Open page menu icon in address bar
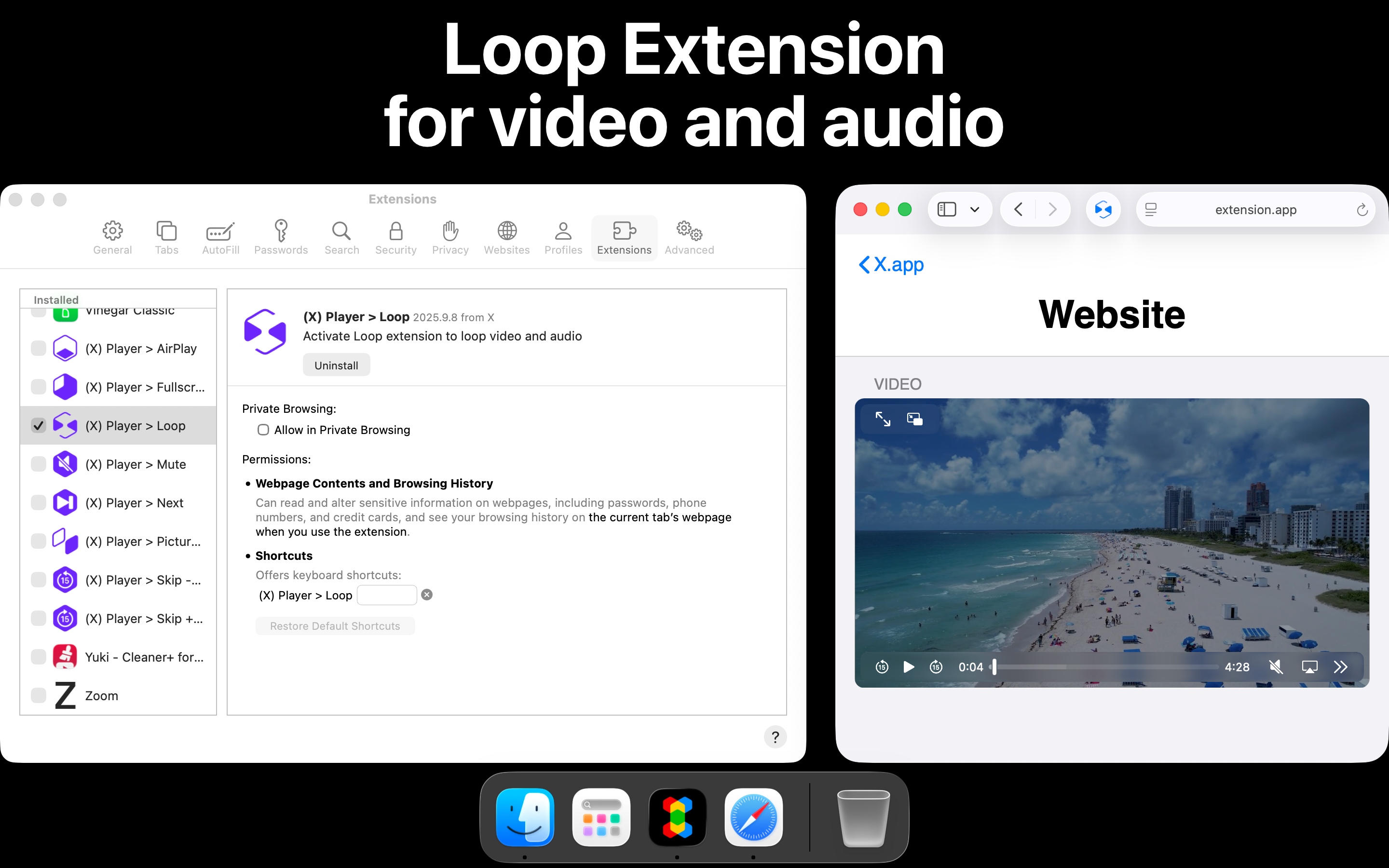This screenshot has width=1389, height=868. pyautogui.click(x=1151, y=210)
